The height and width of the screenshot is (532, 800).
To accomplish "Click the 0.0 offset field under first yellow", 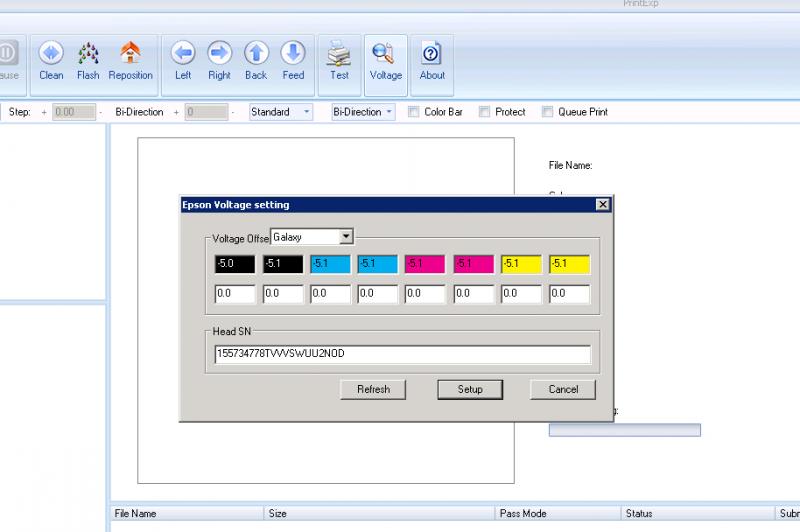I will pos(521,294).
